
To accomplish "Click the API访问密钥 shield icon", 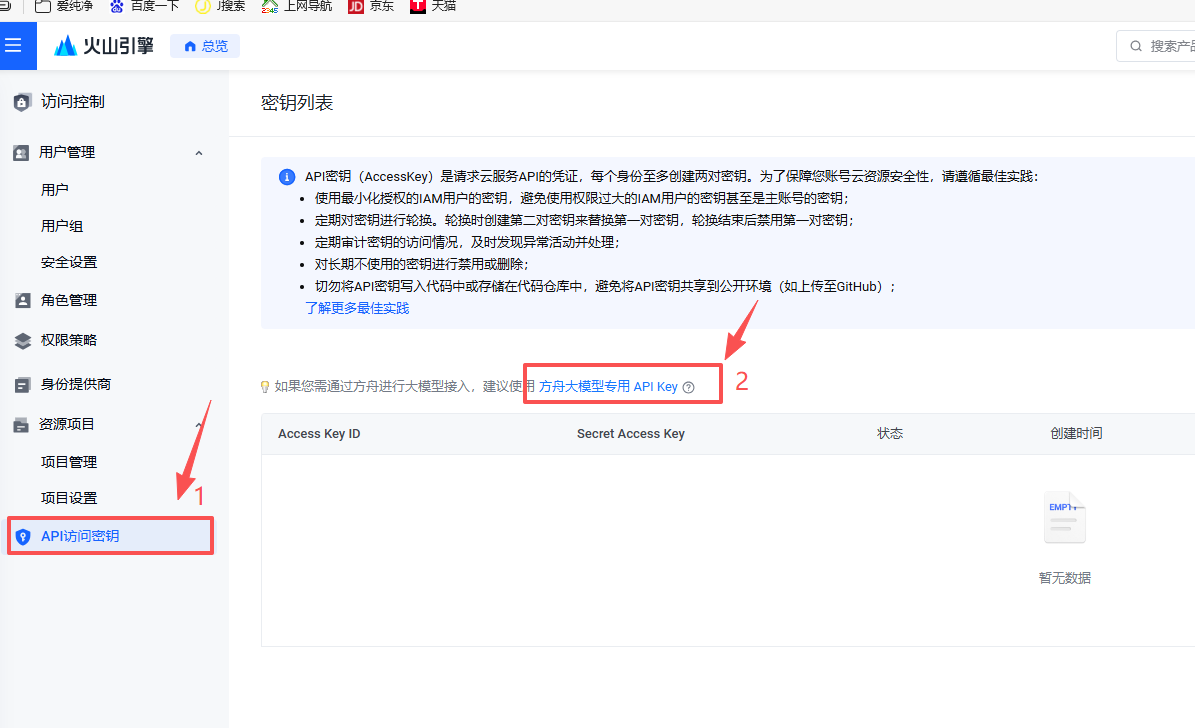I will point(23,537).
